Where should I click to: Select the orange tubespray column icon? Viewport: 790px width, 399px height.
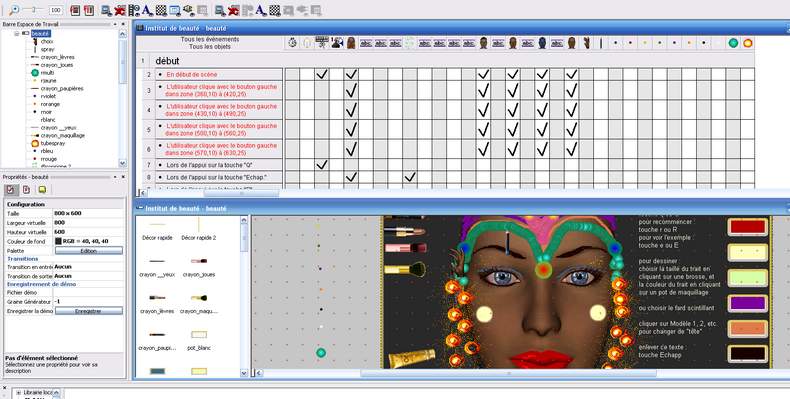click(748, 43)
